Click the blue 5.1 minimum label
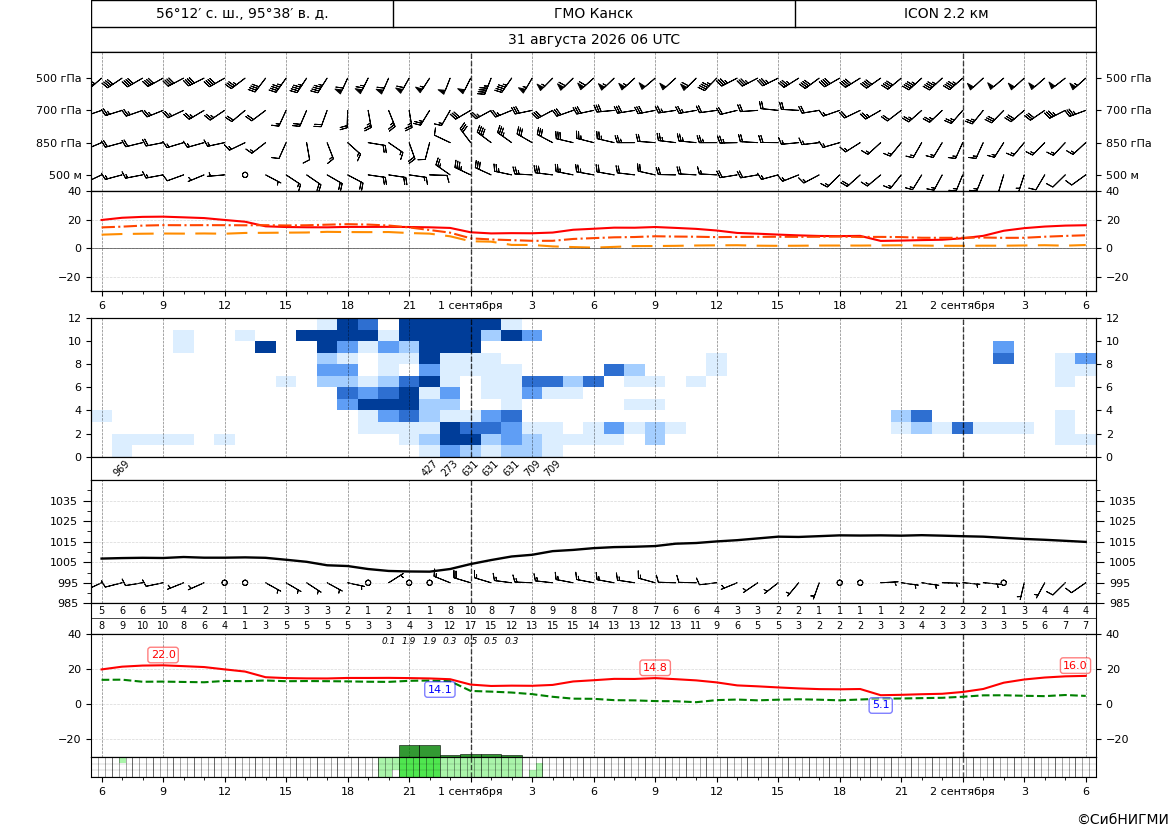Screen dimensions: 1169x827 pos(880,704)
